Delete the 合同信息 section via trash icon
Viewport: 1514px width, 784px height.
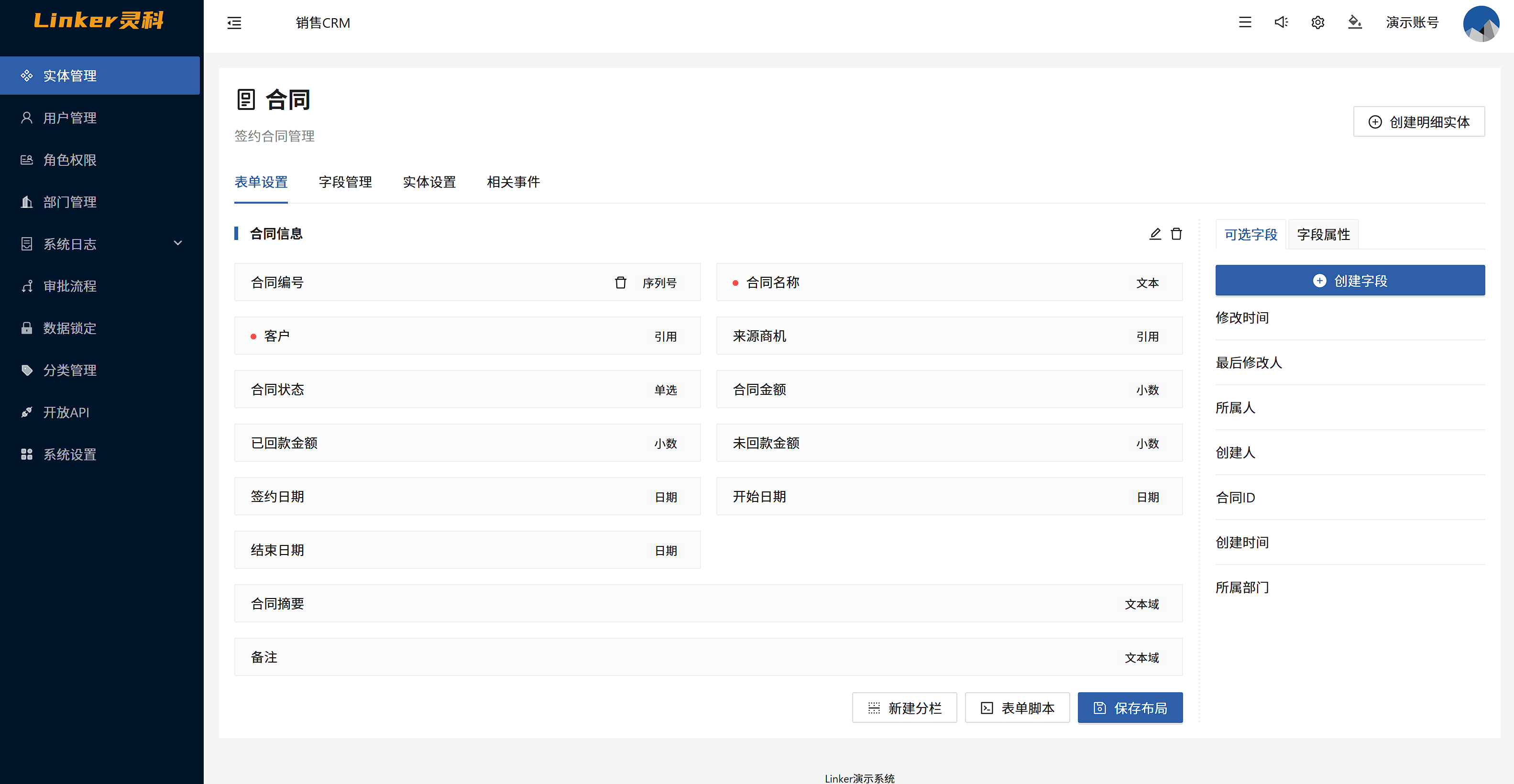pos(1176,234)
